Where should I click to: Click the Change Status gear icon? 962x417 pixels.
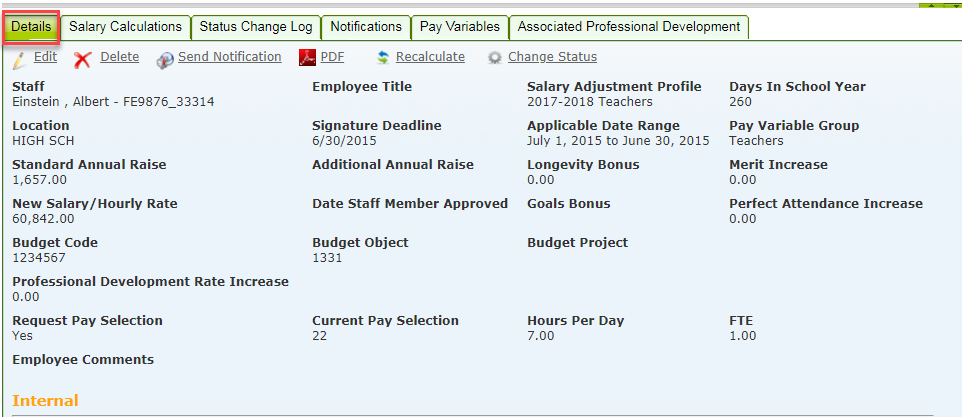[494, 58]
